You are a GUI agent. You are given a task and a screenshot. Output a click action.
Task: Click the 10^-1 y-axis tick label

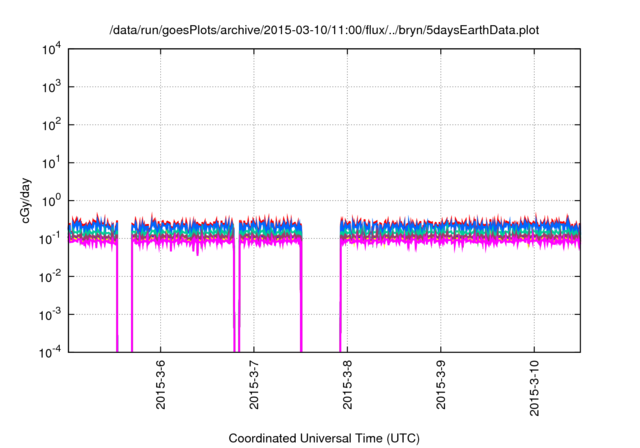[50, 239]
